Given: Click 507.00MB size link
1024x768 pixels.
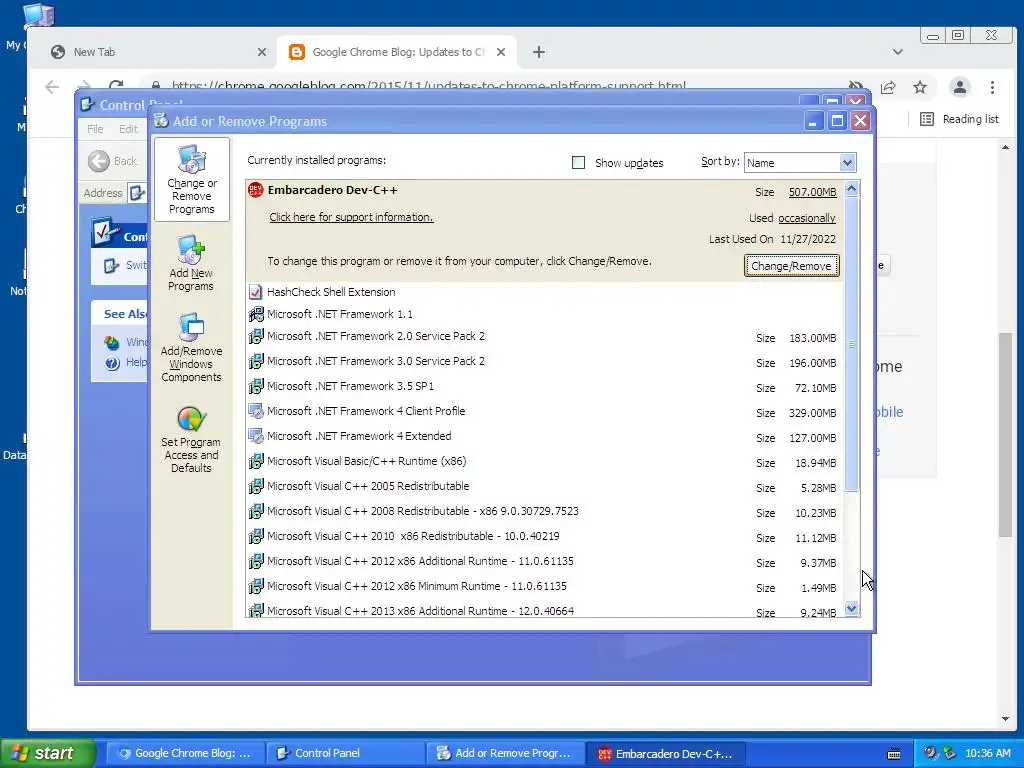Looking at the screenshot, I should tap(812, 192).
